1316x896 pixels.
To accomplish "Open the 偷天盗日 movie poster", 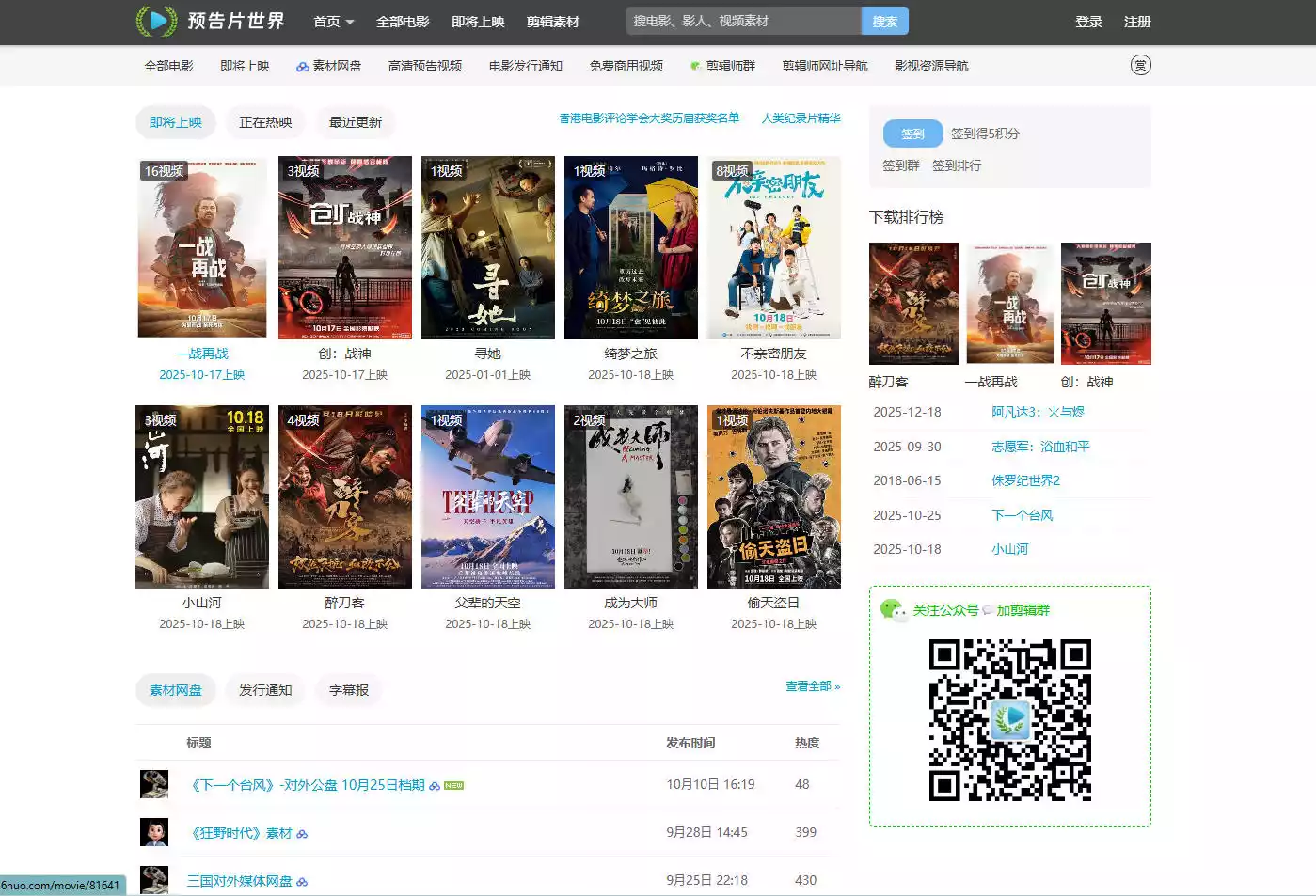I will (x=774, y=496).
